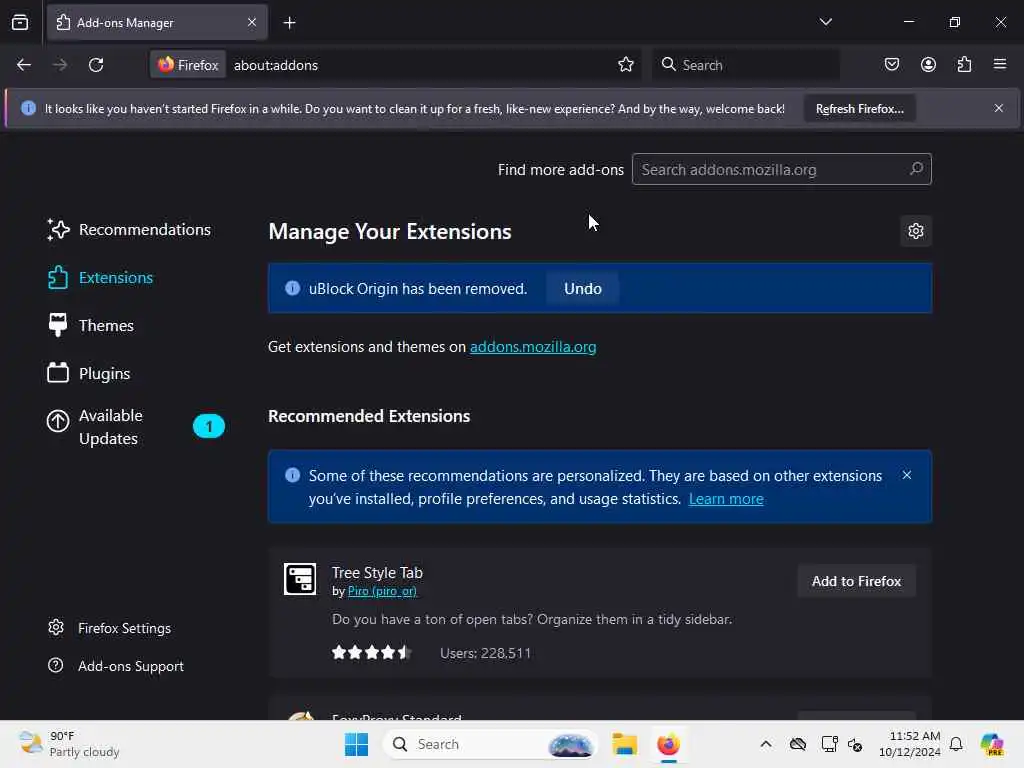Click the speaker volume tray icon
Screen dimensions: 1024x768
point(855,744)
